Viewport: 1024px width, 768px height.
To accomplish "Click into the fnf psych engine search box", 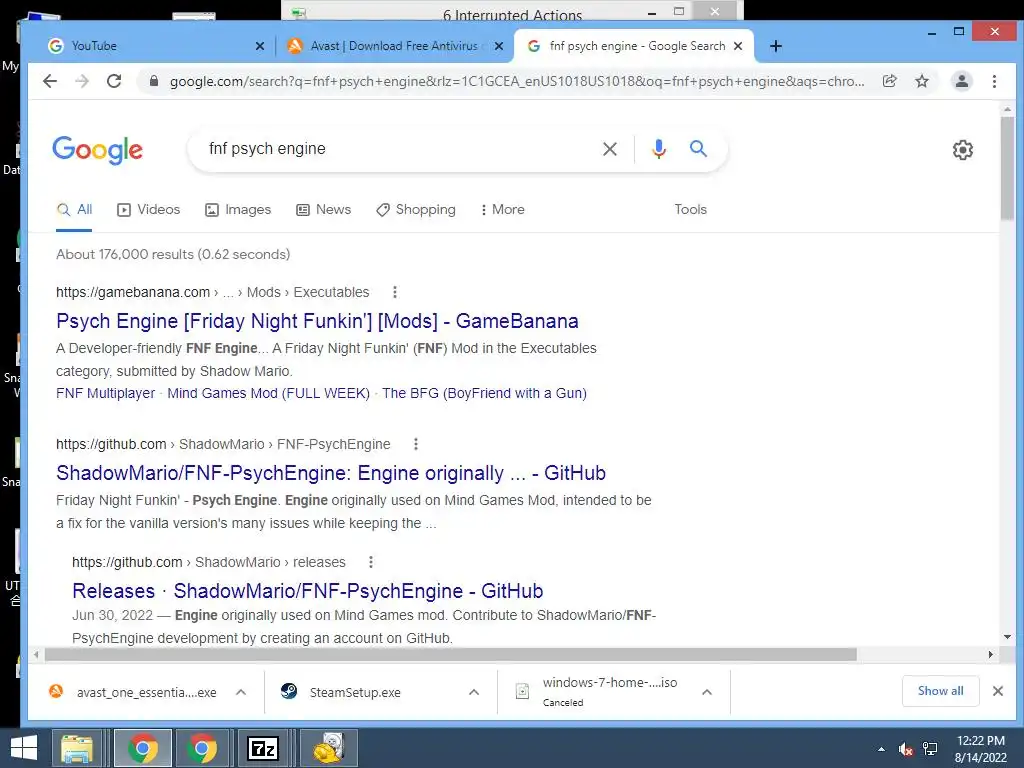I will tap(398, 149).
